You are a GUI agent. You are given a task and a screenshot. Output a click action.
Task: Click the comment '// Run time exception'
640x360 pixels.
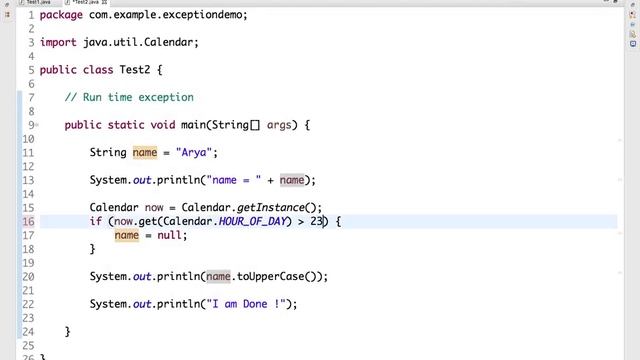pos(129,97)
